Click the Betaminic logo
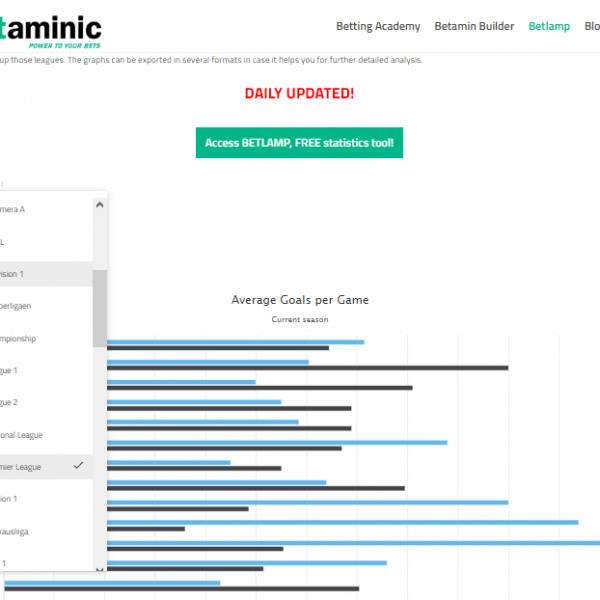The width and height of the screenshot is (600, 600). pos(51,33)
